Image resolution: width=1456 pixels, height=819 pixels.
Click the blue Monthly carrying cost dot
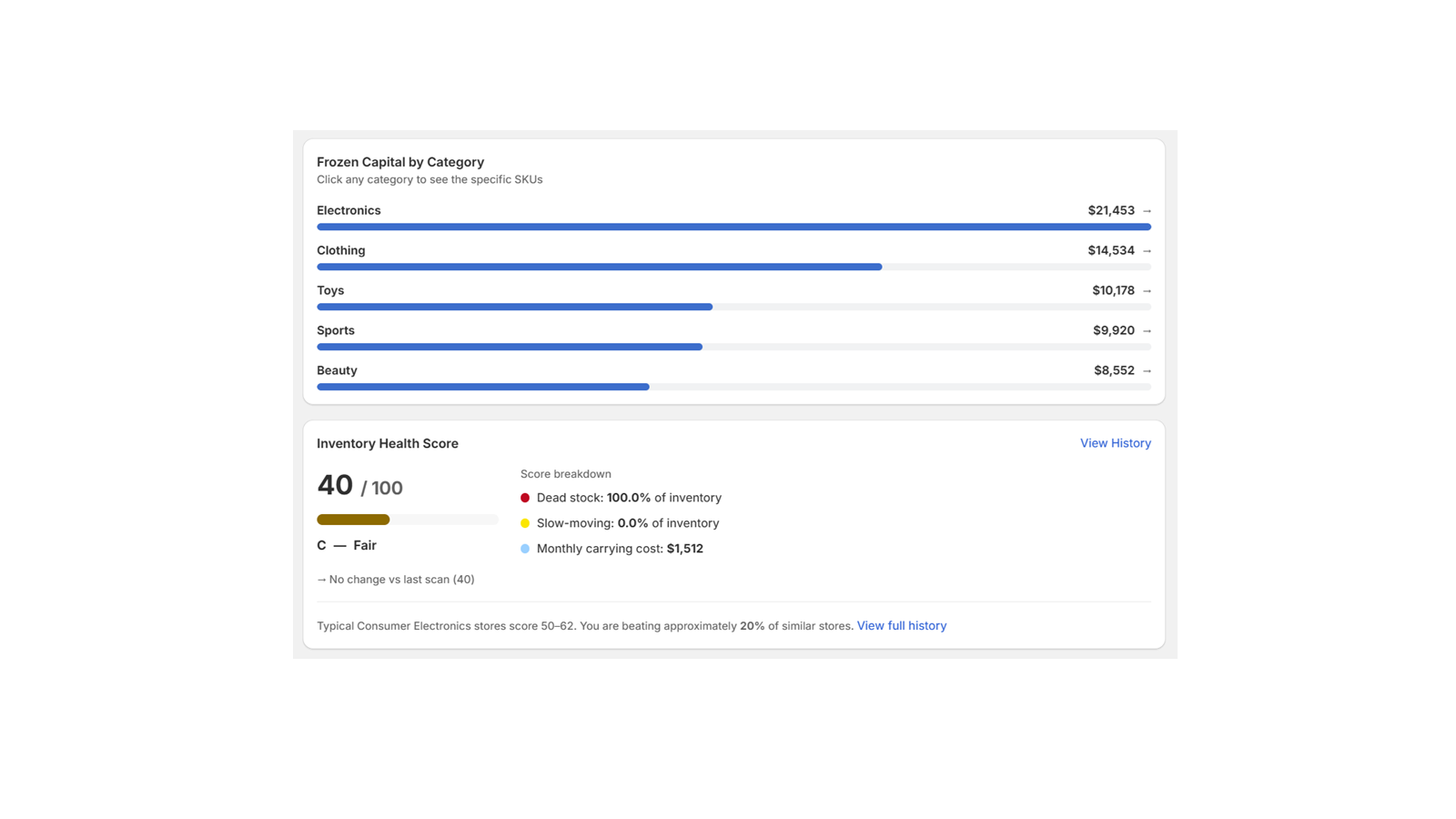(x=525, y=549)
